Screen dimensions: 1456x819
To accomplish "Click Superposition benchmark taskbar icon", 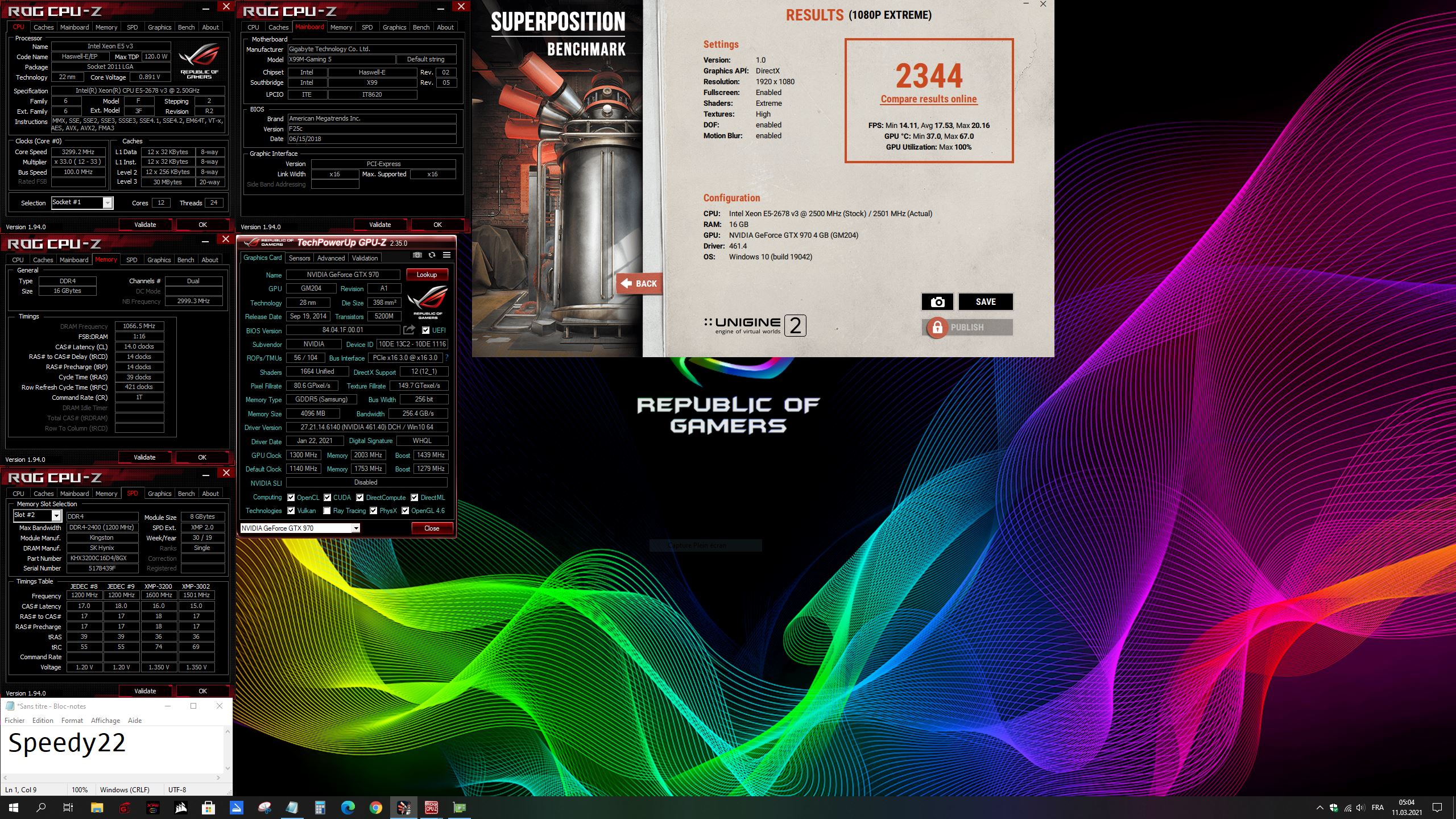I will (x=403, y=808).
